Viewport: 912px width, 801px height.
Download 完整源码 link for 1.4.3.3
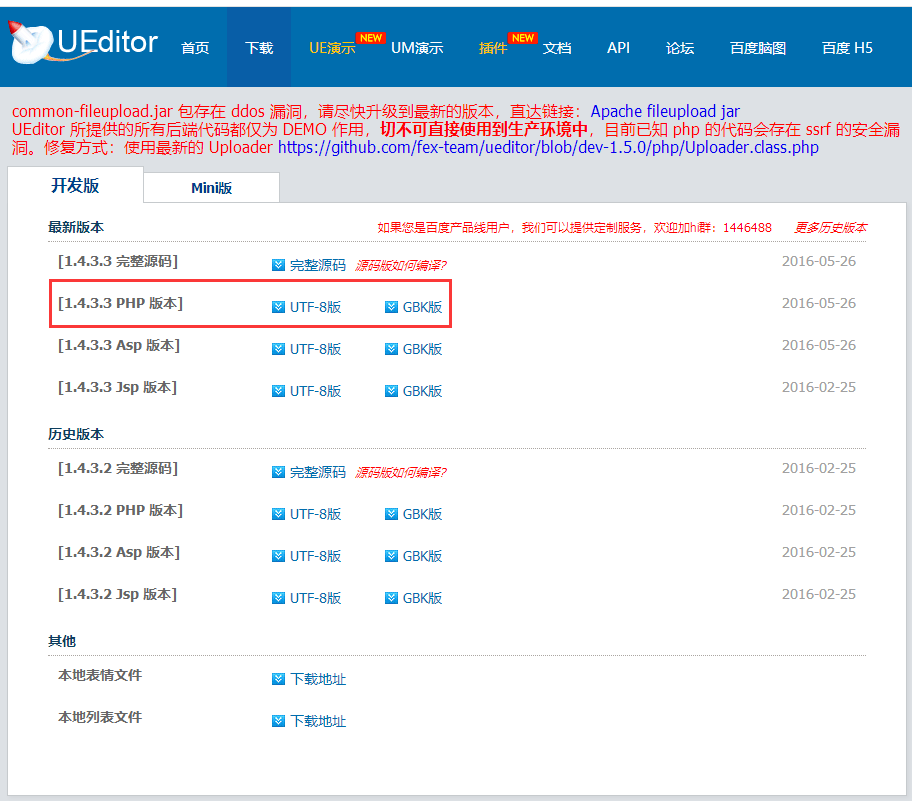click(x=318, y=265)
